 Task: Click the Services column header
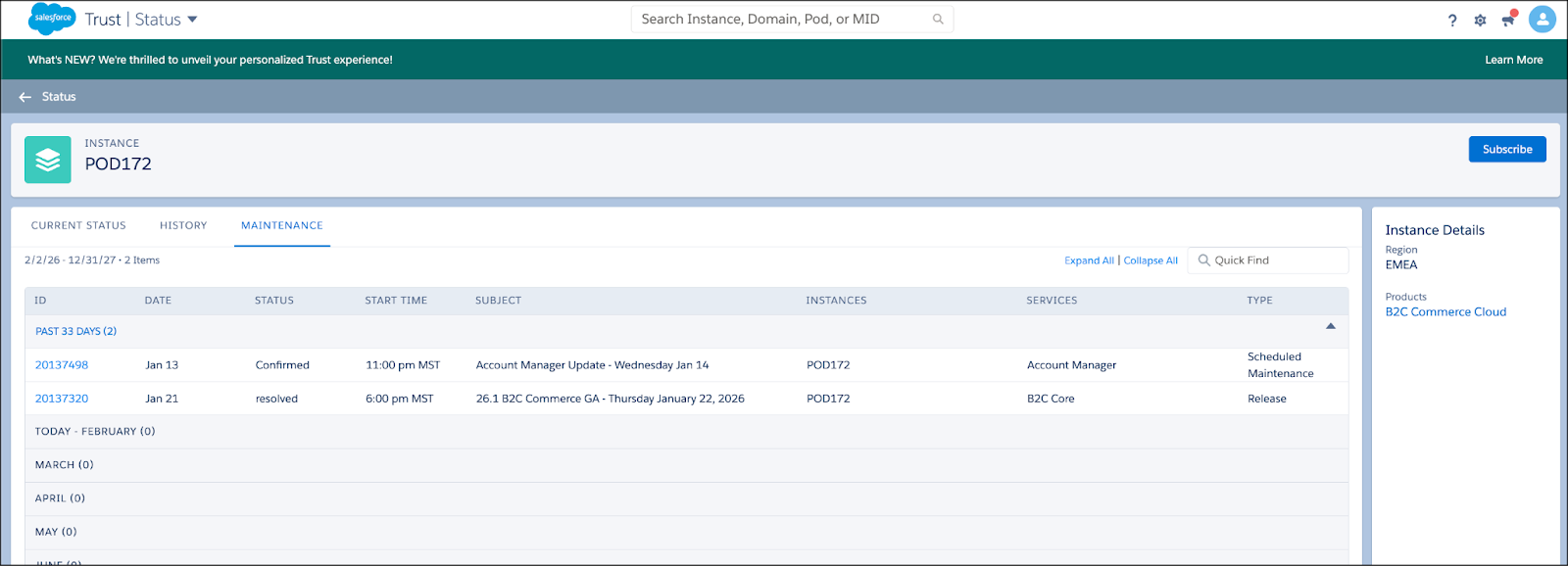(x=1052, y=301)
